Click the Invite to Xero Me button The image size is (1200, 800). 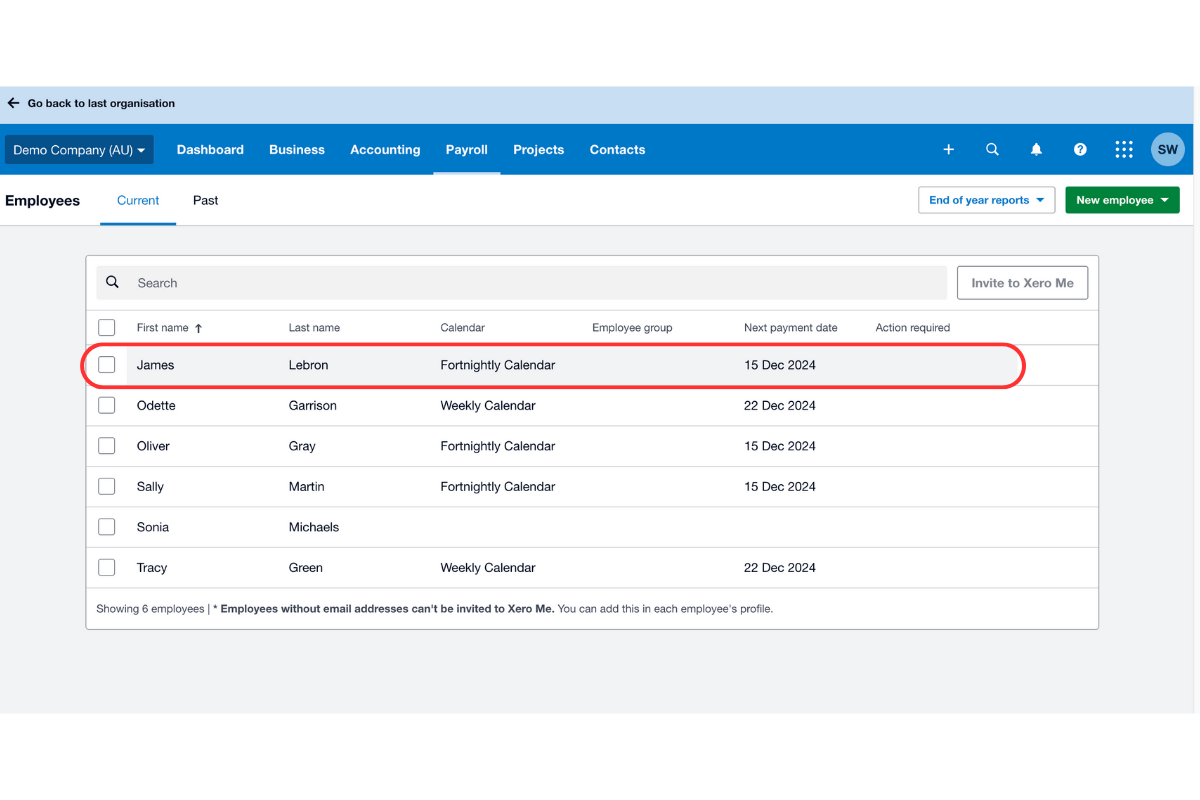tap(1022, 282)
